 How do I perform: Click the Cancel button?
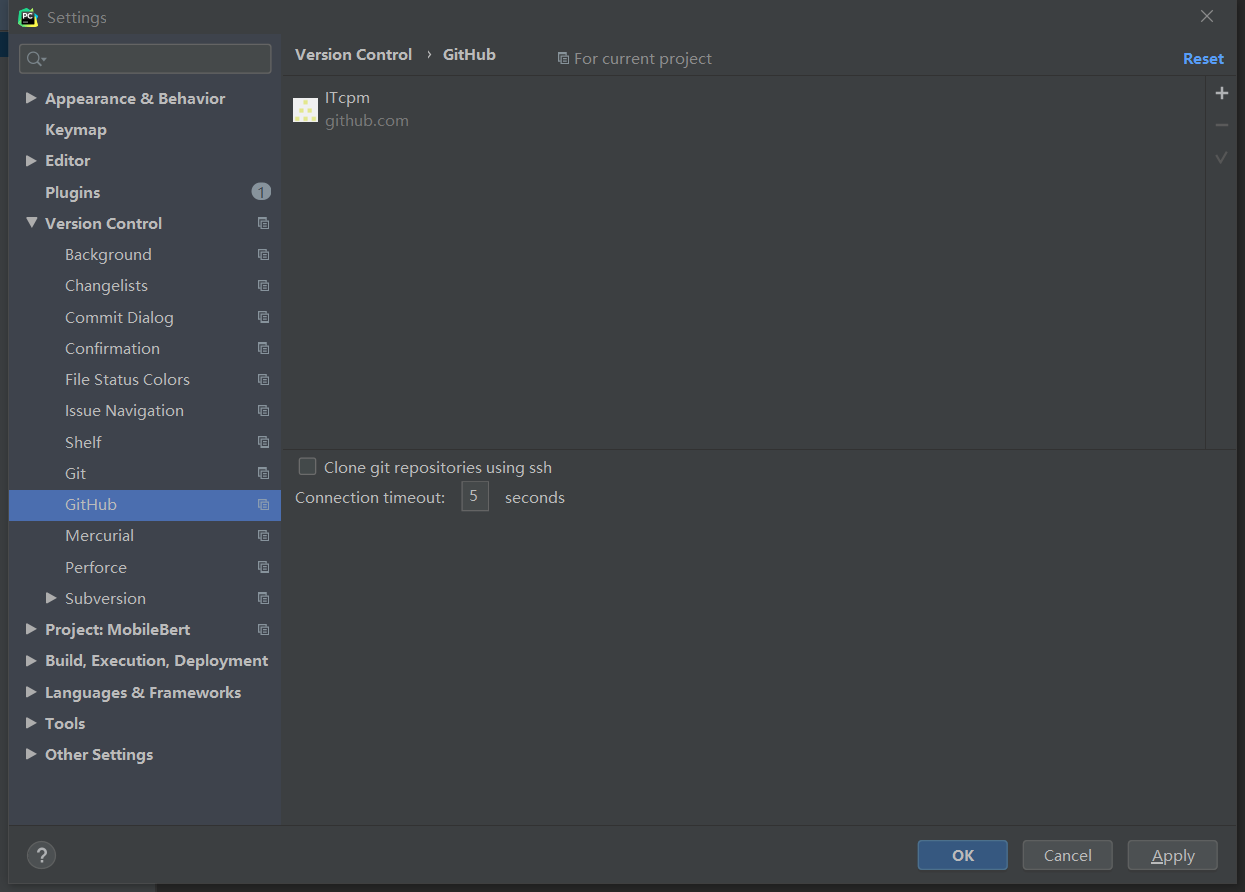coord(1067,855)
